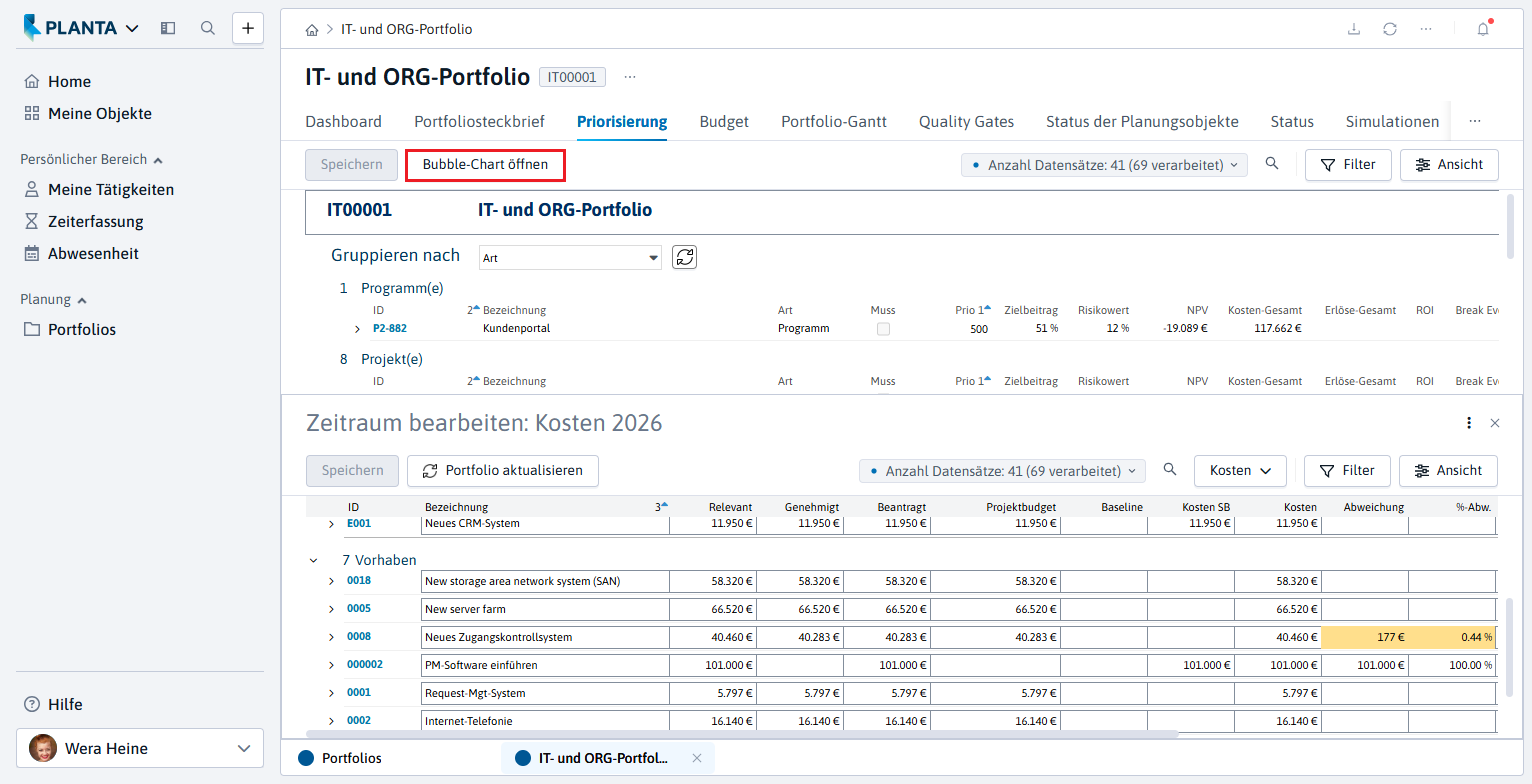Viewport: 1532px width, 784px height.
Task: Refresh page with top bar reload icon
Action: (1390, 29)
